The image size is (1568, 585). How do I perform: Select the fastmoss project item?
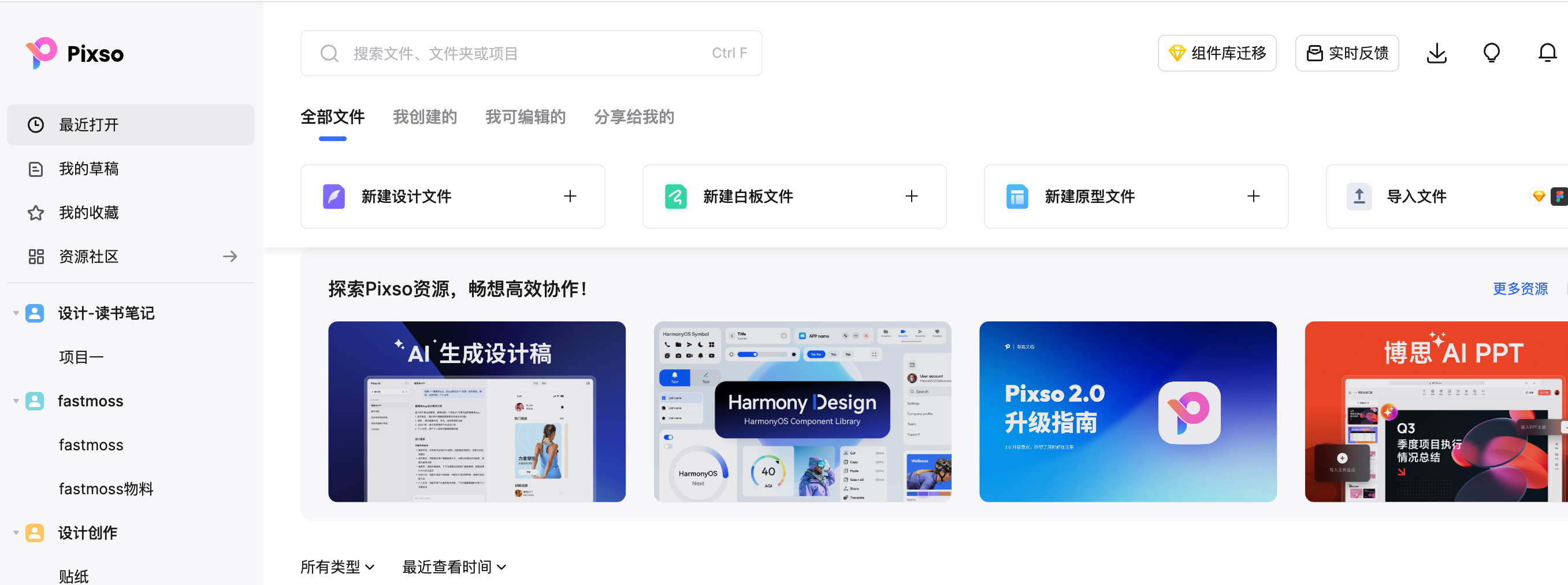[x=91, y=445]
